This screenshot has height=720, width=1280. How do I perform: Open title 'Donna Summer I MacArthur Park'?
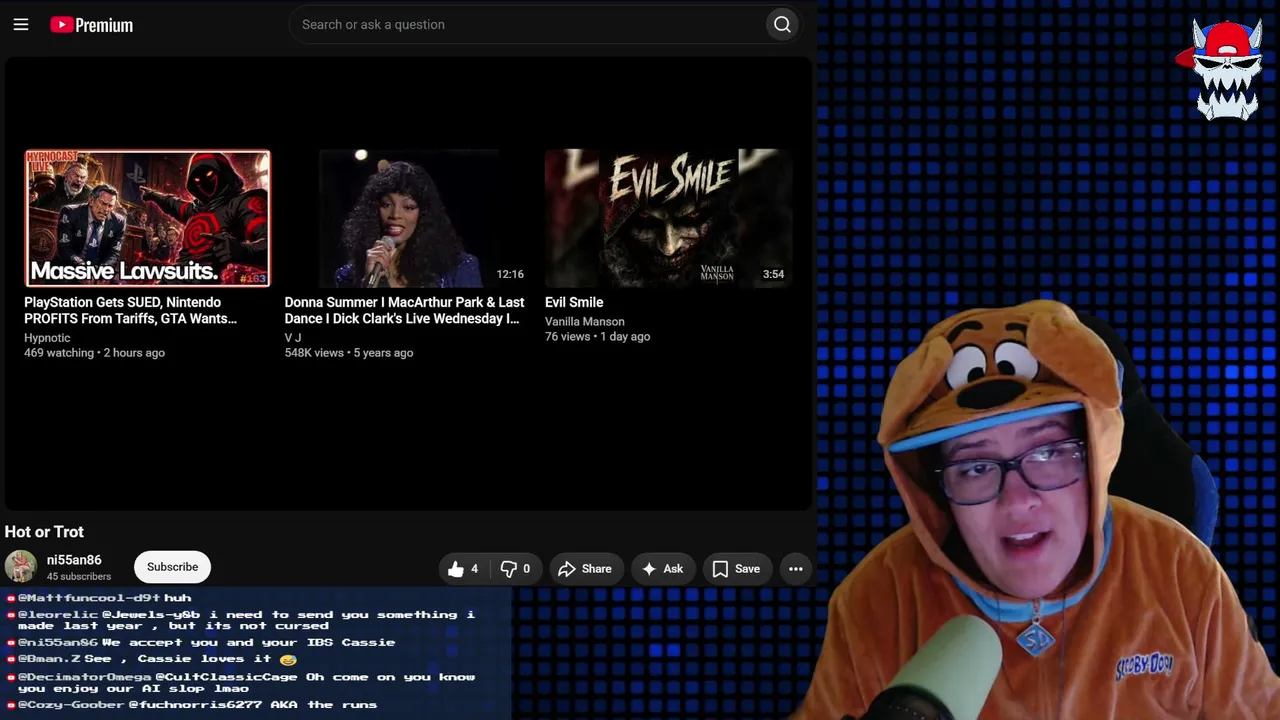(404, 310)
